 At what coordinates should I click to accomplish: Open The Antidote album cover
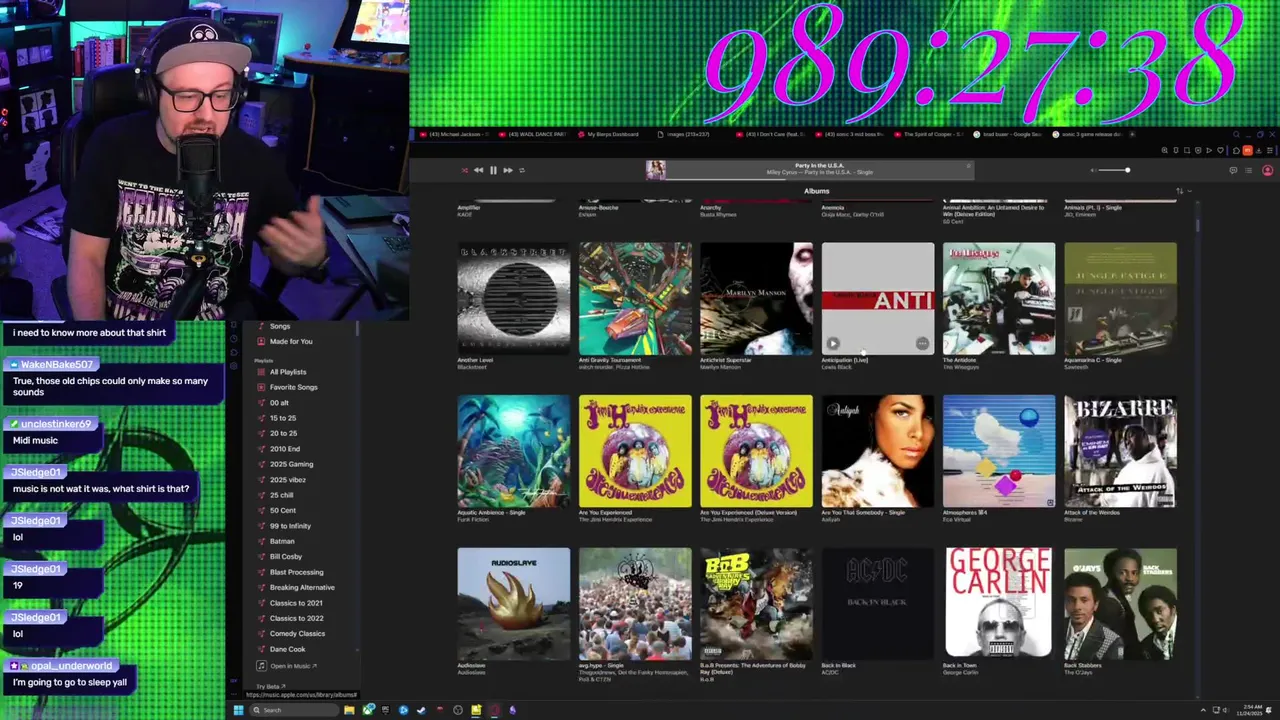click(999, 299)
